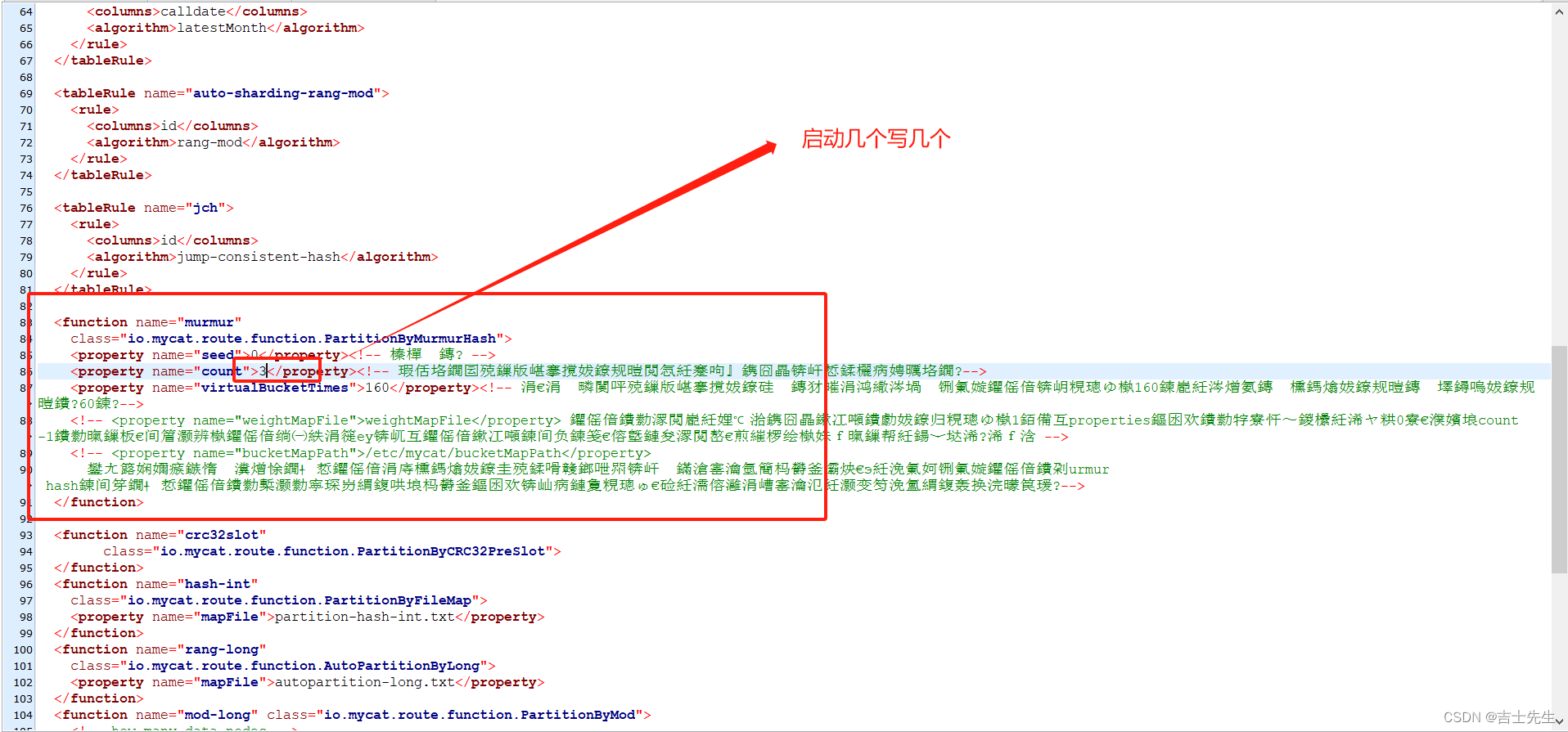Click the 'virtualBucketTimes' property name
The width and height of the screenshot is (1568, 732).
tap(275, 388)
